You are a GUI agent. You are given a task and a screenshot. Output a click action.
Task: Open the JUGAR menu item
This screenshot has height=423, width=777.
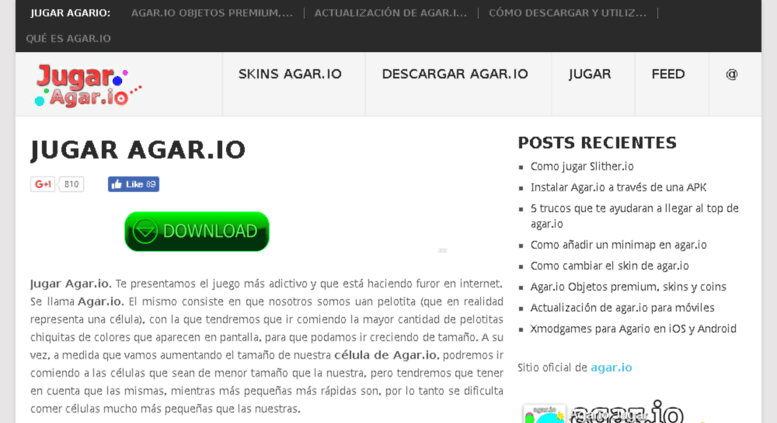point(590,74)
